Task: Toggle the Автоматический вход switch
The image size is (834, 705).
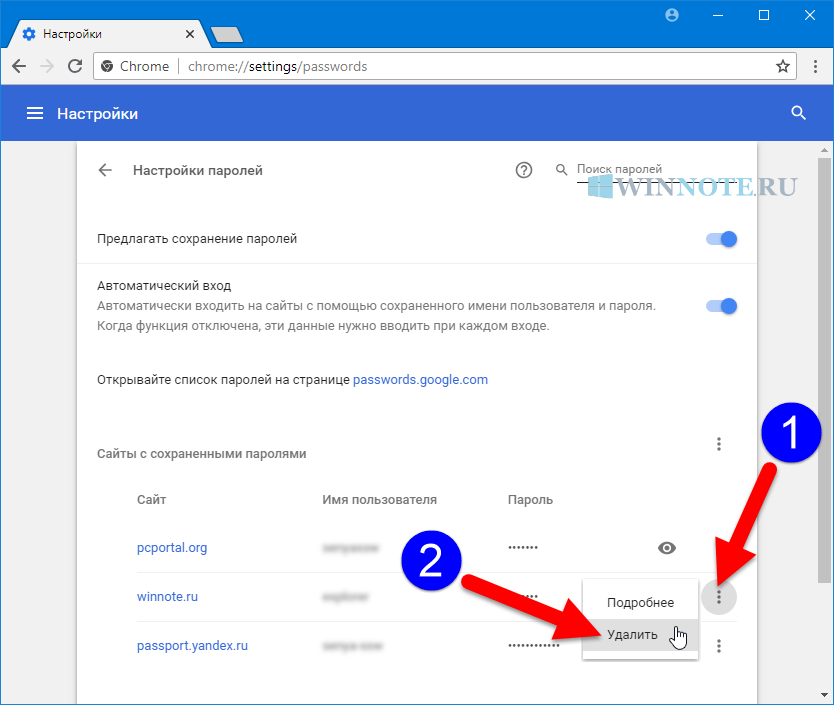Action: tap(721, 306)
